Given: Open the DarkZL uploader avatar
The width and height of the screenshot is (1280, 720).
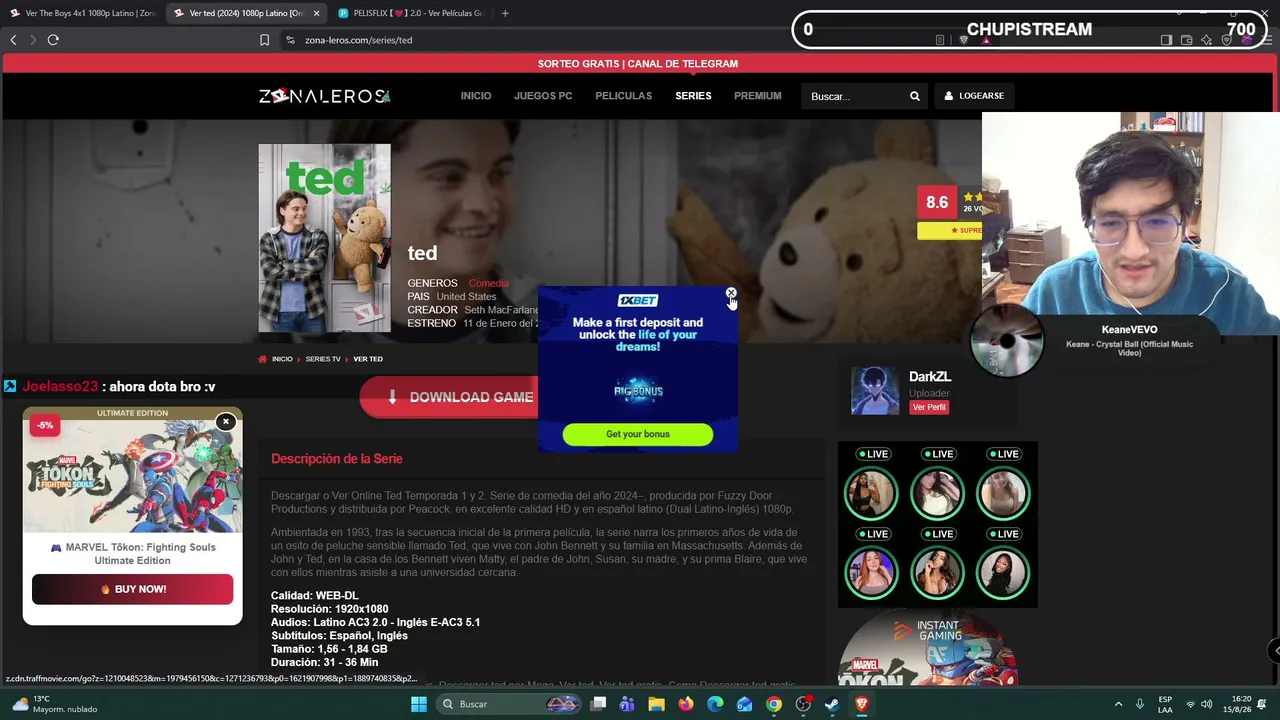Looking at the screenshot, I should pos(875,390).
